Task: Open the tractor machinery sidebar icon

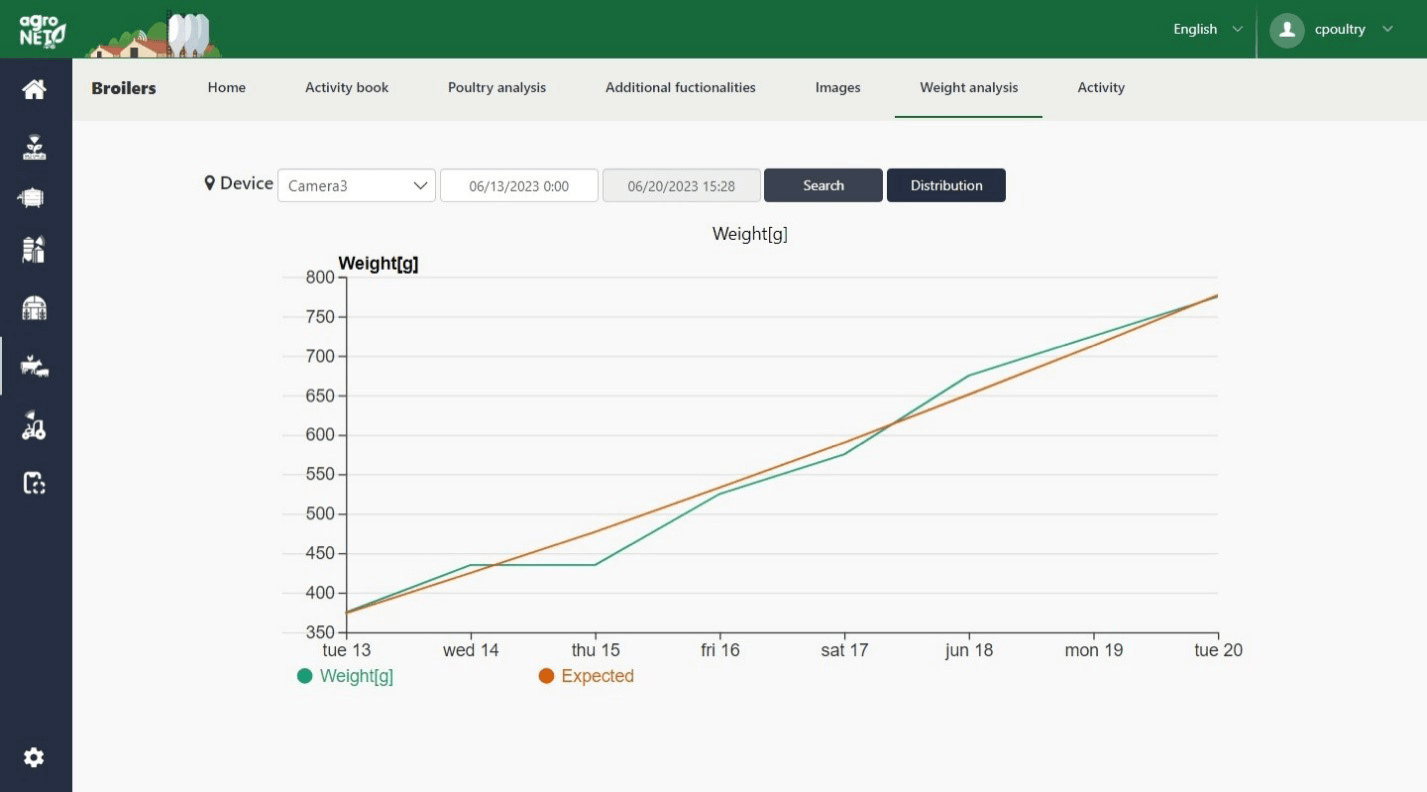Action: (x=34, y=426)
